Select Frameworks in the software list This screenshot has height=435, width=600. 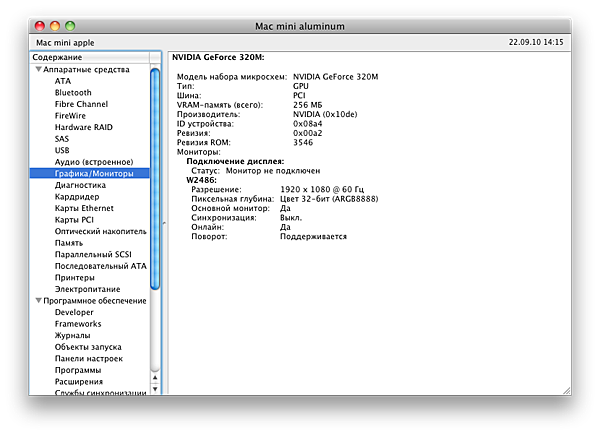pos(78,324)
